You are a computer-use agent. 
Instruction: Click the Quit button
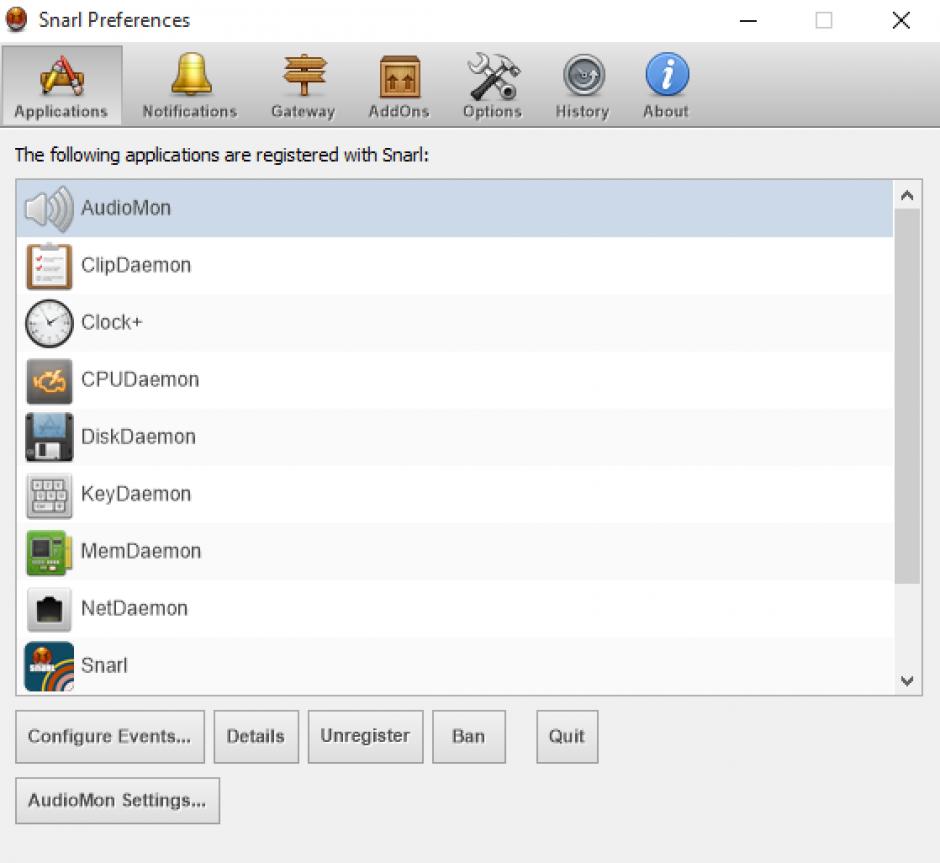coord(567,737)
